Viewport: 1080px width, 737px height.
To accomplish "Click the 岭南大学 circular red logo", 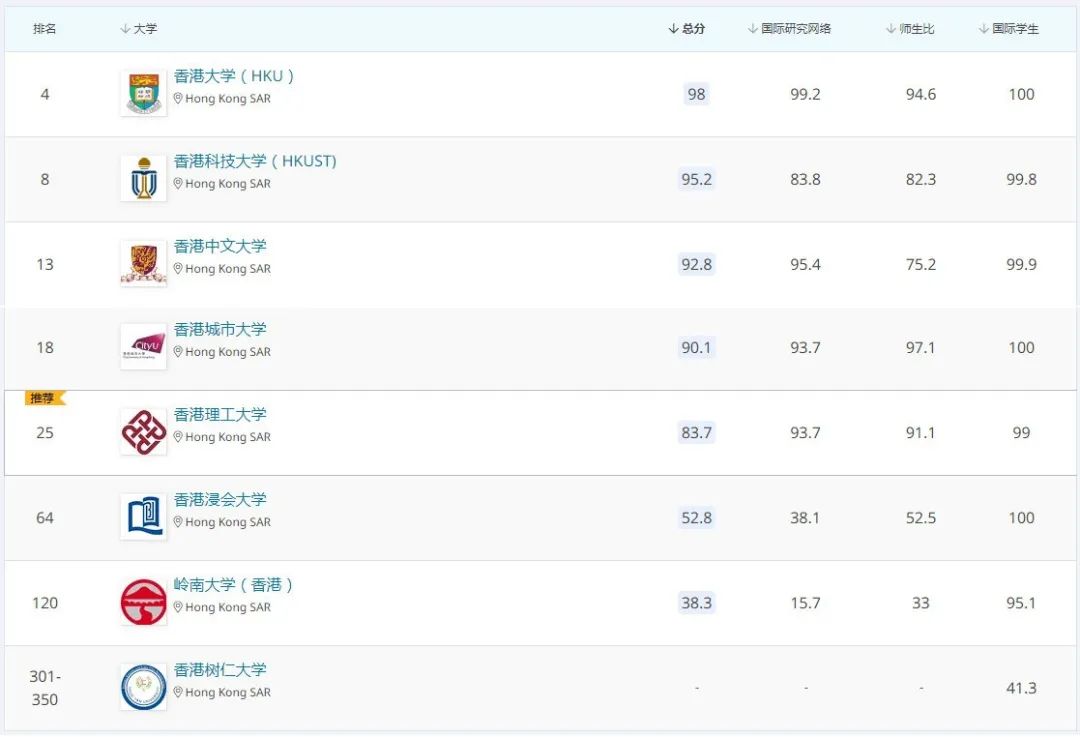I will (143, 602).
